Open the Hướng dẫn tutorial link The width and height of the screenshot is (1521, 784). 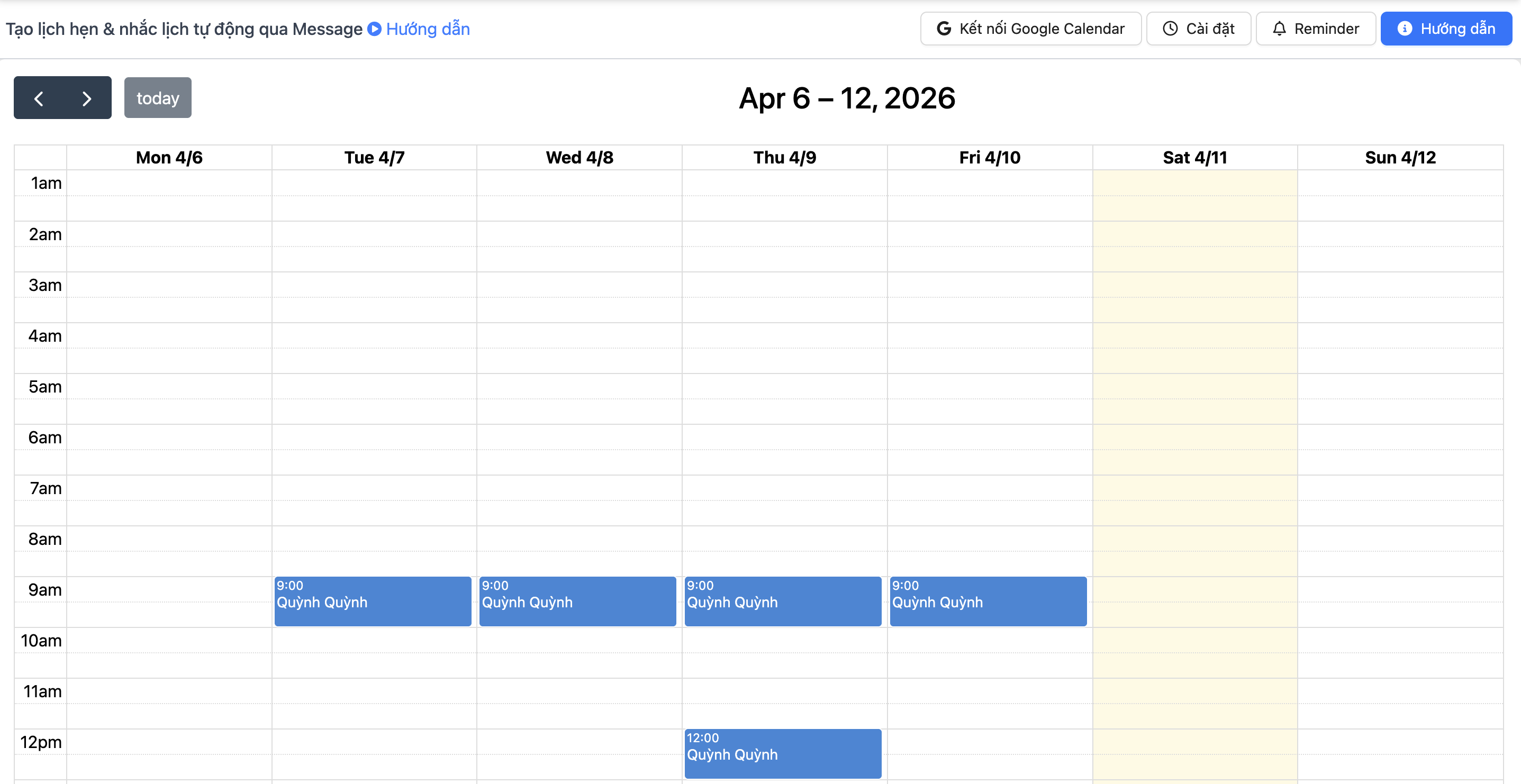coord(428,29)
